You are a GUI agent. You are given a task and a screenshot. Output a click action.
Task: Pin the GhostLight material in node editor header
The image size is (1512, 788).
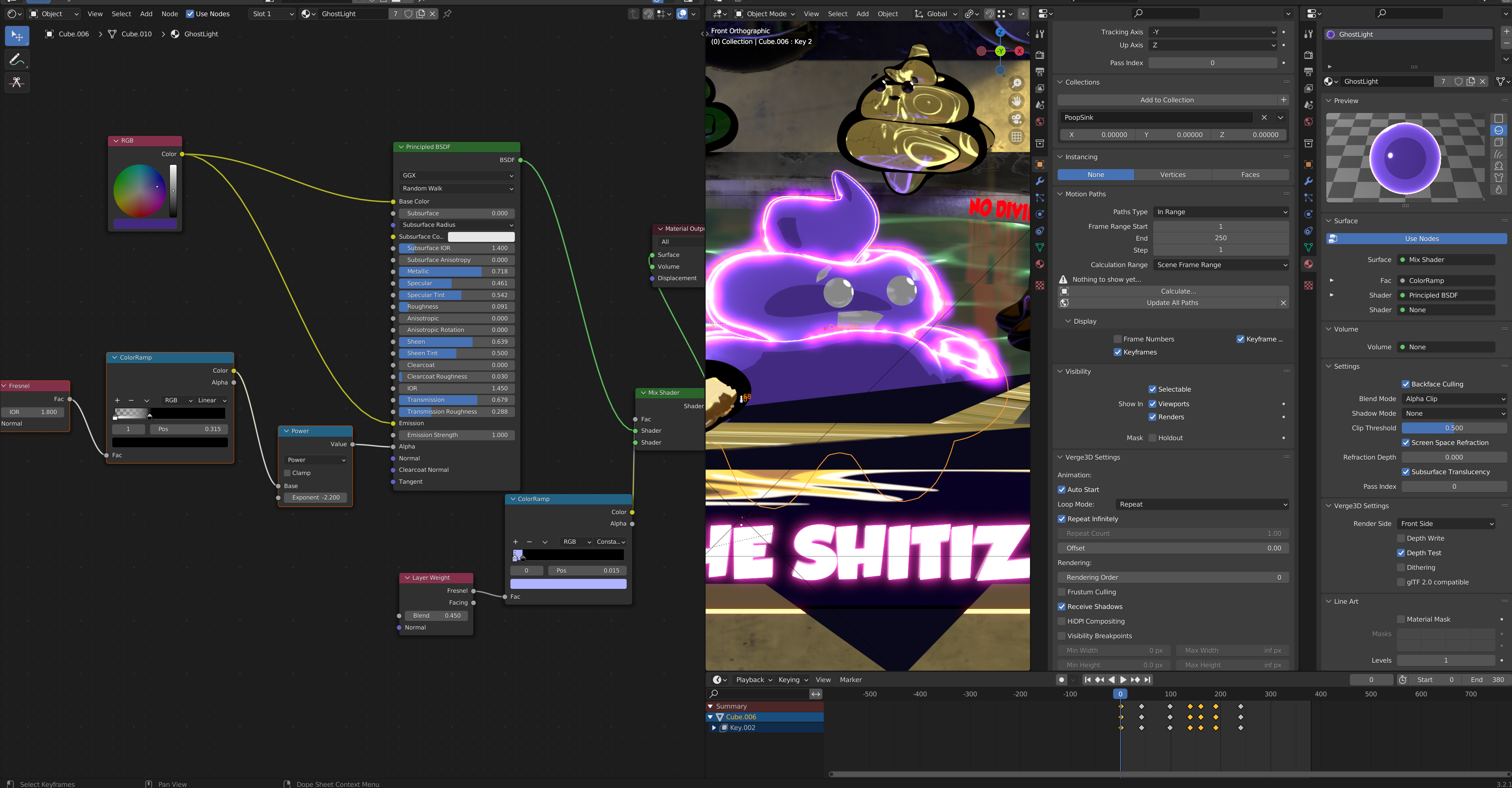447,13
